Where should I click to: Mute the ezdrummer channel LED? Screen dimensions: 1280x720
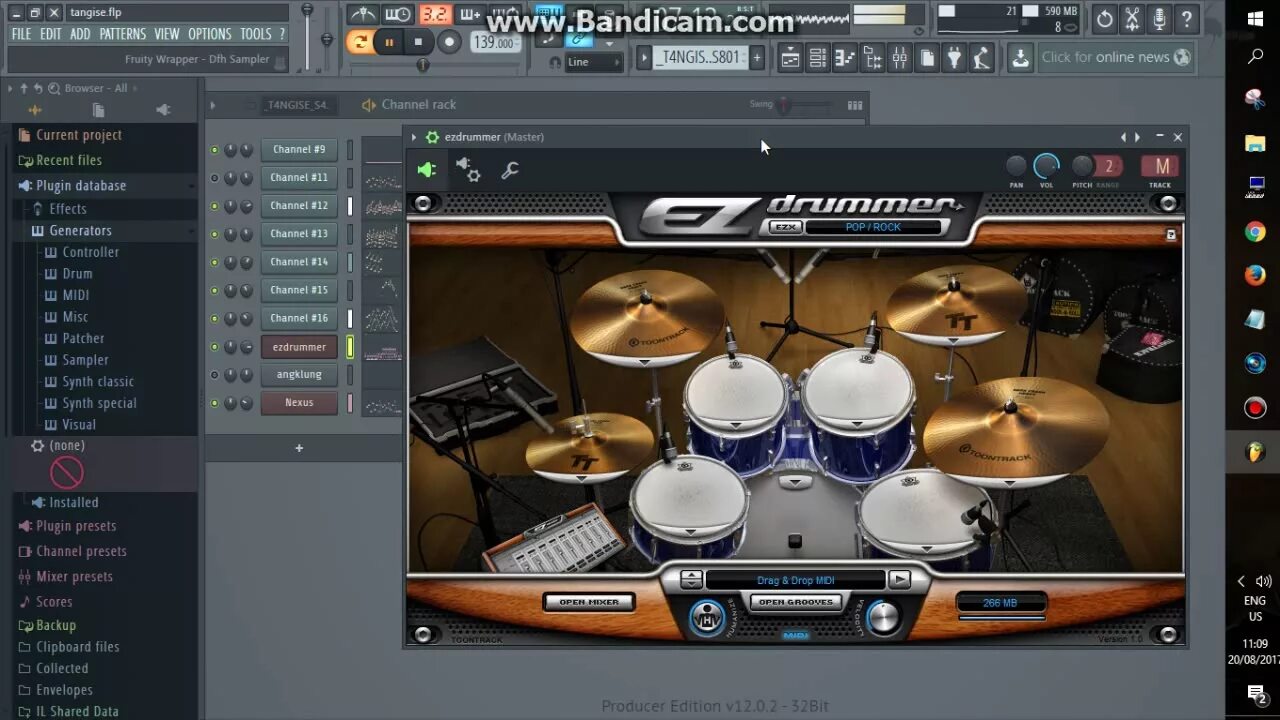click(214, 347)
